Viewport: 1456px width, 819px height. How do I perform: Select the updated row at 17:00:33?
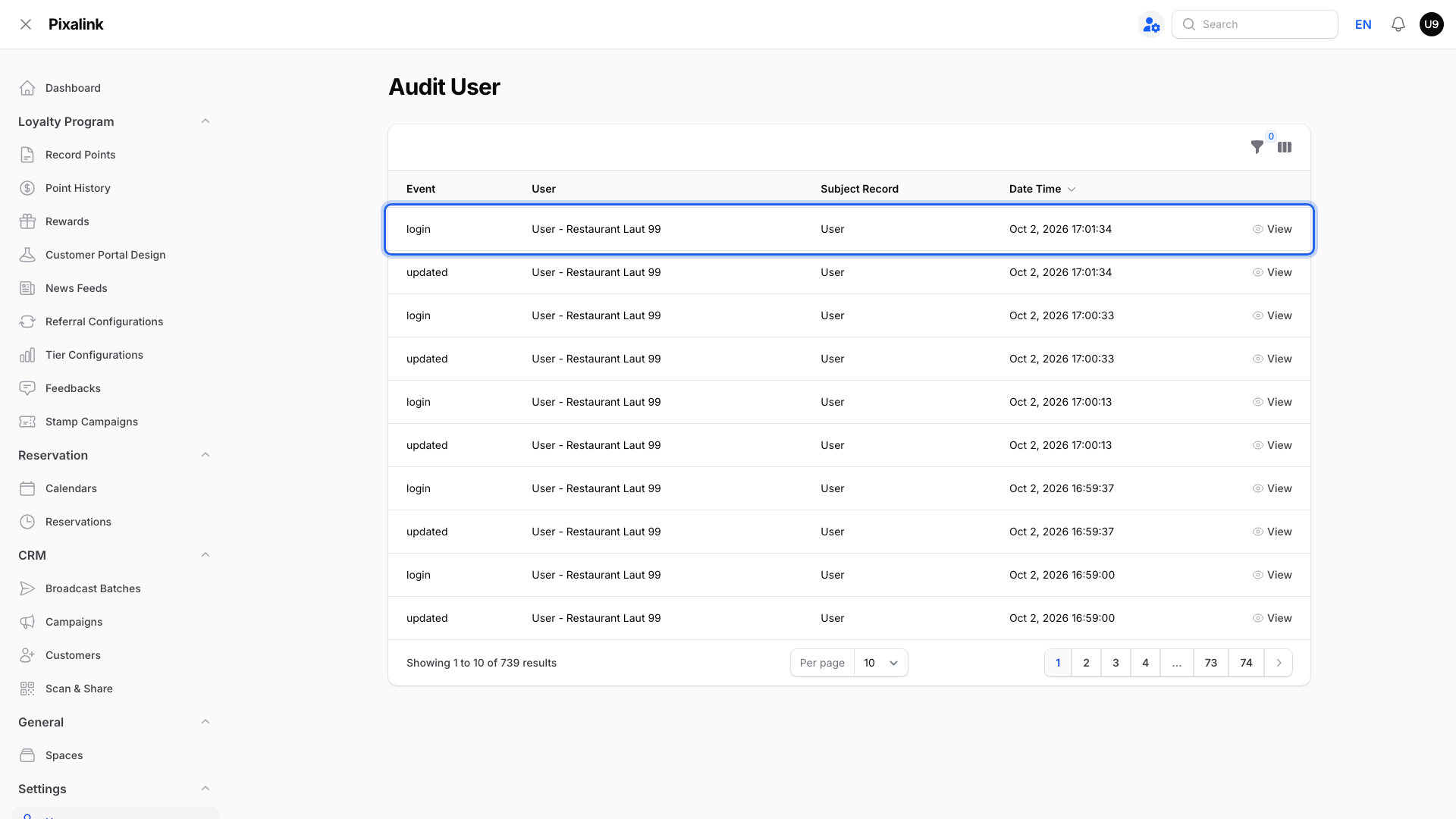pos(849,359)
